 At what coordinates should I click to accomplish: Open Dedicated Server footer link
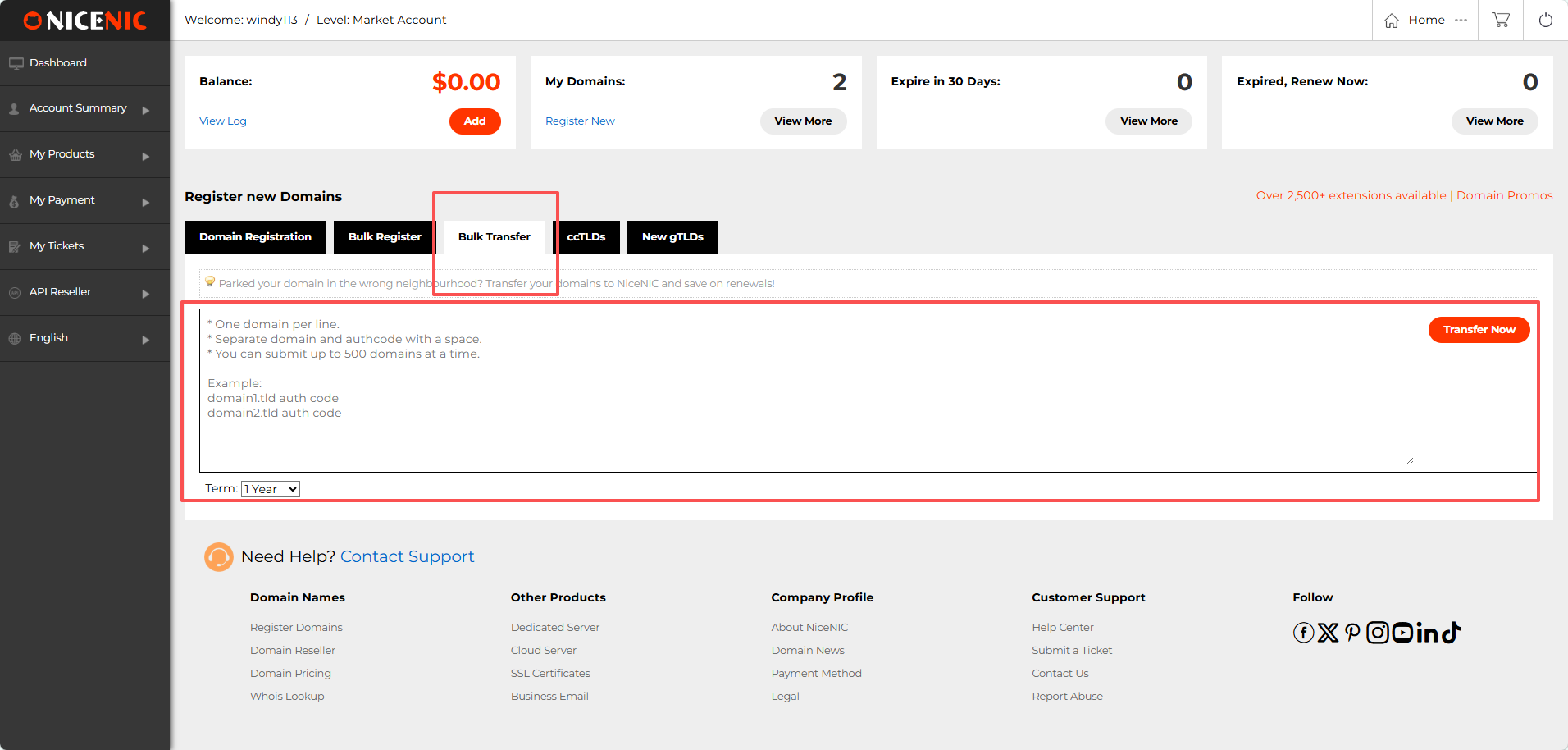pyautogui.click(x=555, y=628)
